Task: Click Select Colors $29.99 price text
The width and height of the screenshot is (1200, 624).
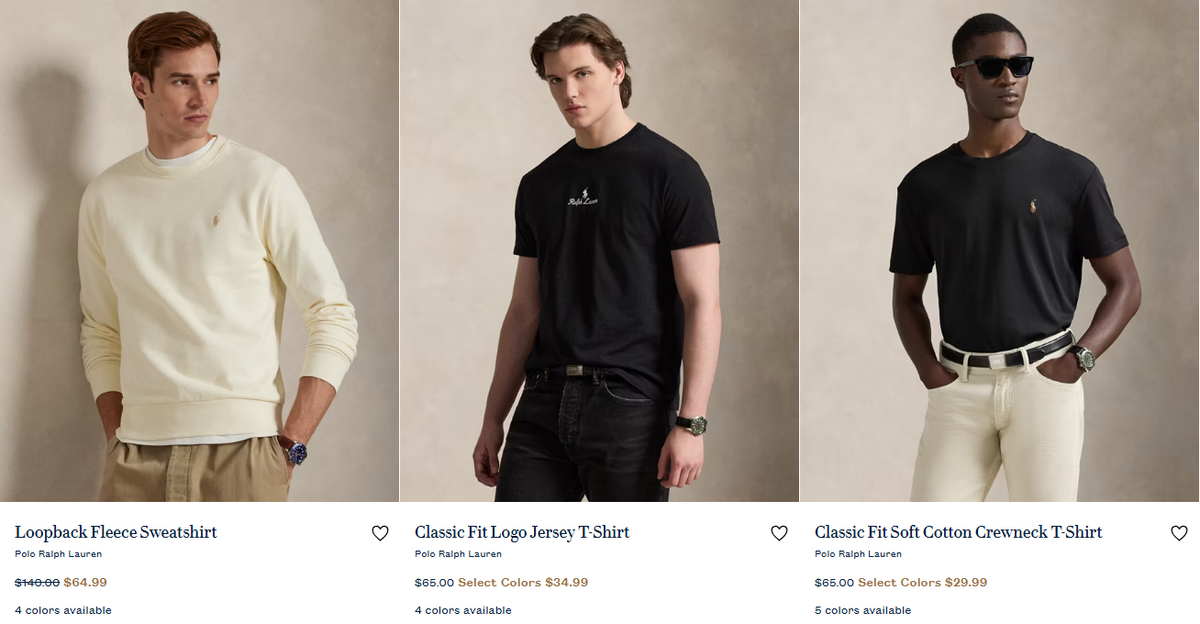Action: click(923, 582)
